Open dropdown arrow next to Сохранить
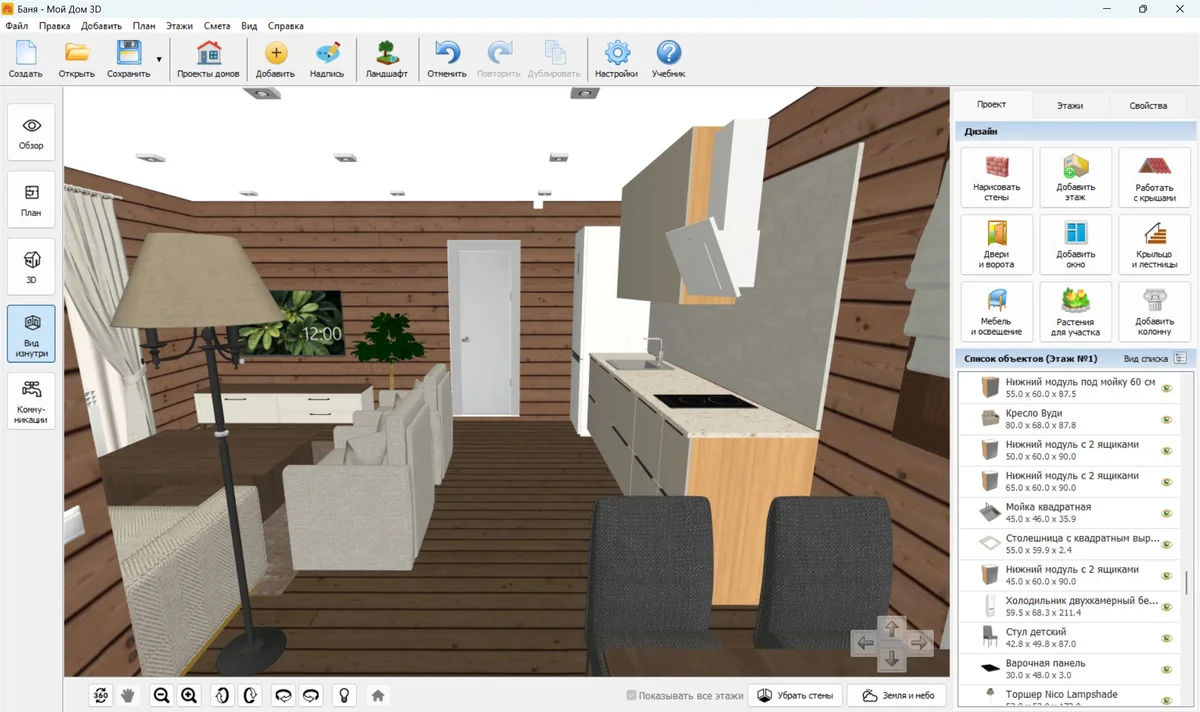This screenshot has width=1200, height=712. click(159, 60)
